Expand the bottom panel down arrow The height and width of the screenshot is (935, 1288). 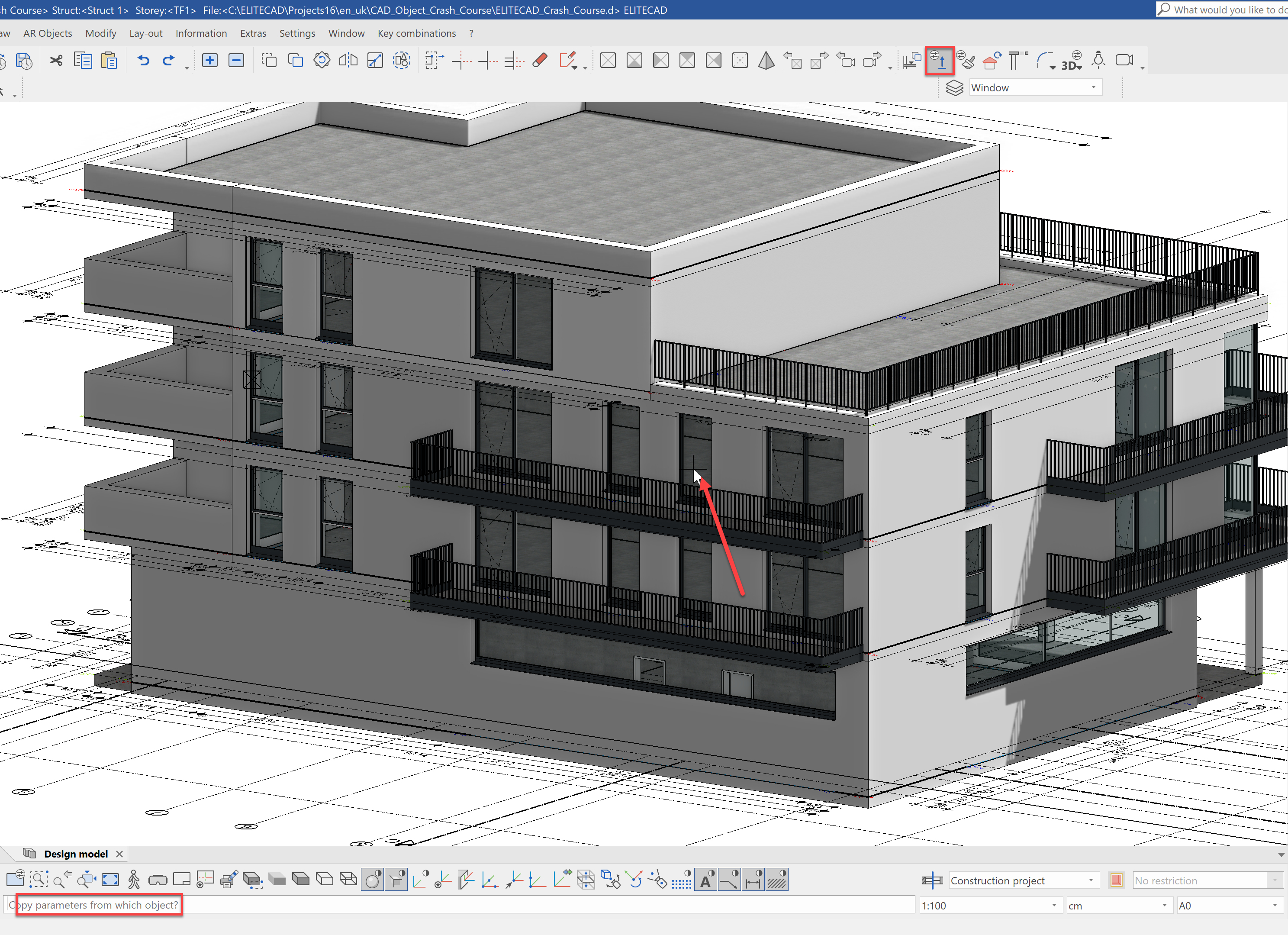[1281, 854]
